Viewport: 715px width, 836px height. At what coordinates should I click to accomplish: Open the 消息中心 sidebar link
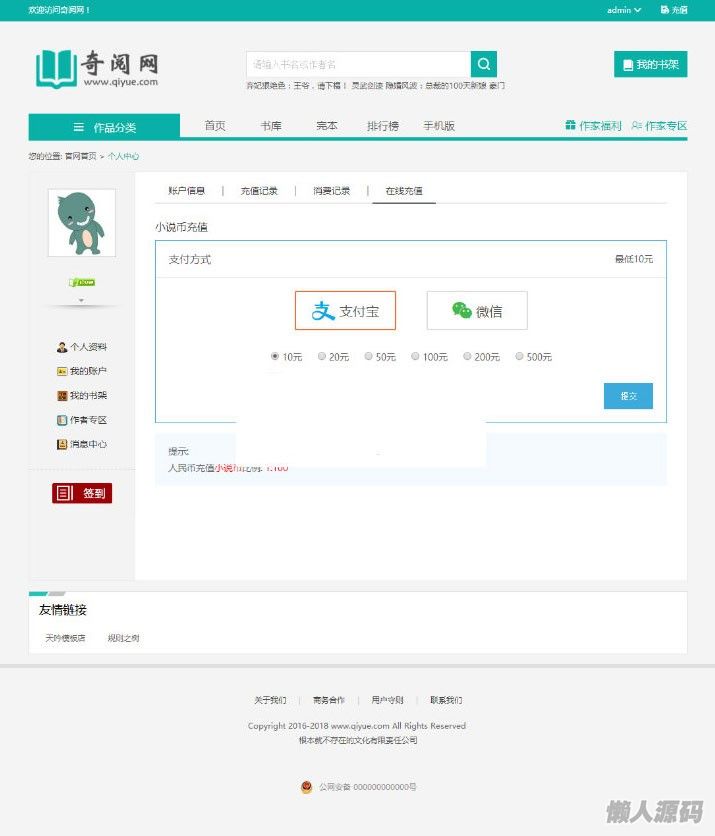pyautogui.click(x=89, y=444)
